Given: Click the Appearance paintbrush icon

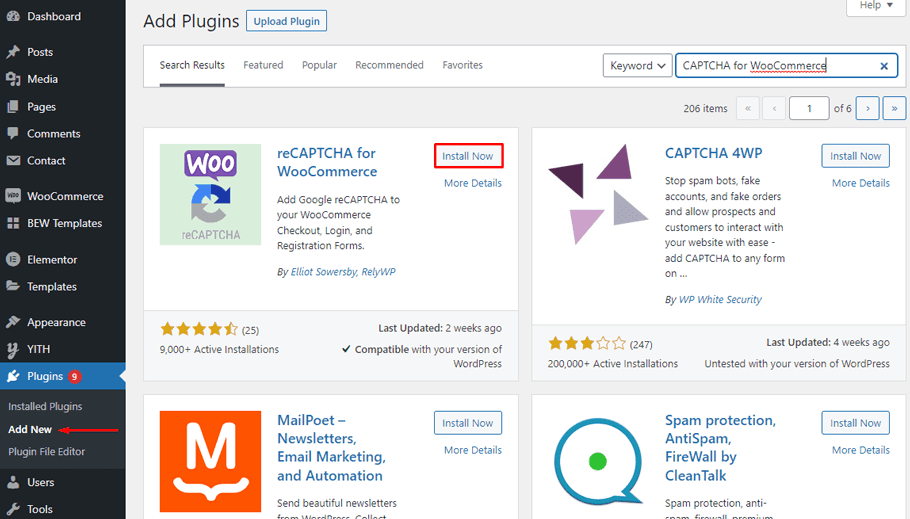Looking at the screenshot, I should coord(13,322).
